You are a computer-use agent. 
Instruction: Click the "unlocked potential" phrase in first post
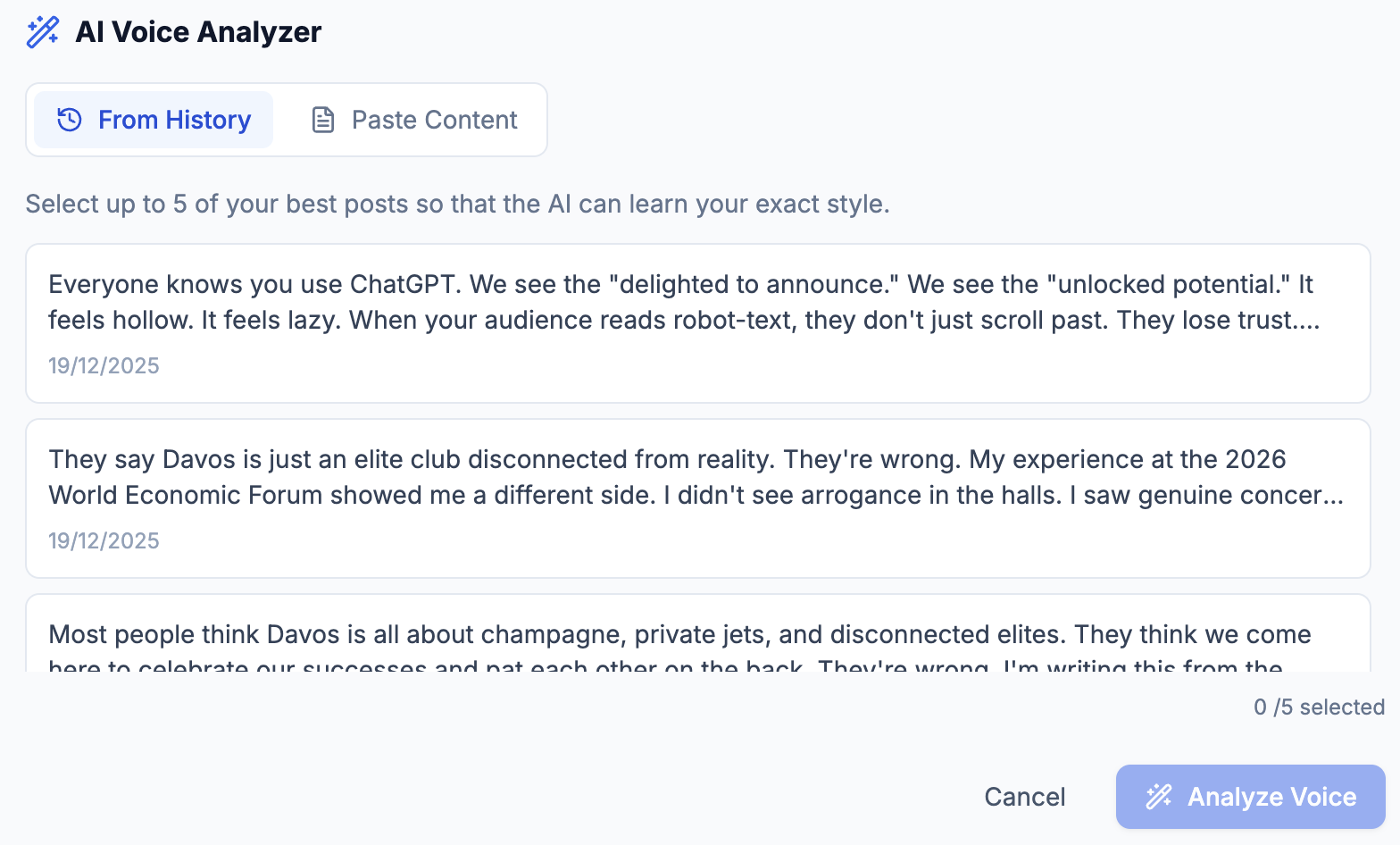coord(1168,284)
